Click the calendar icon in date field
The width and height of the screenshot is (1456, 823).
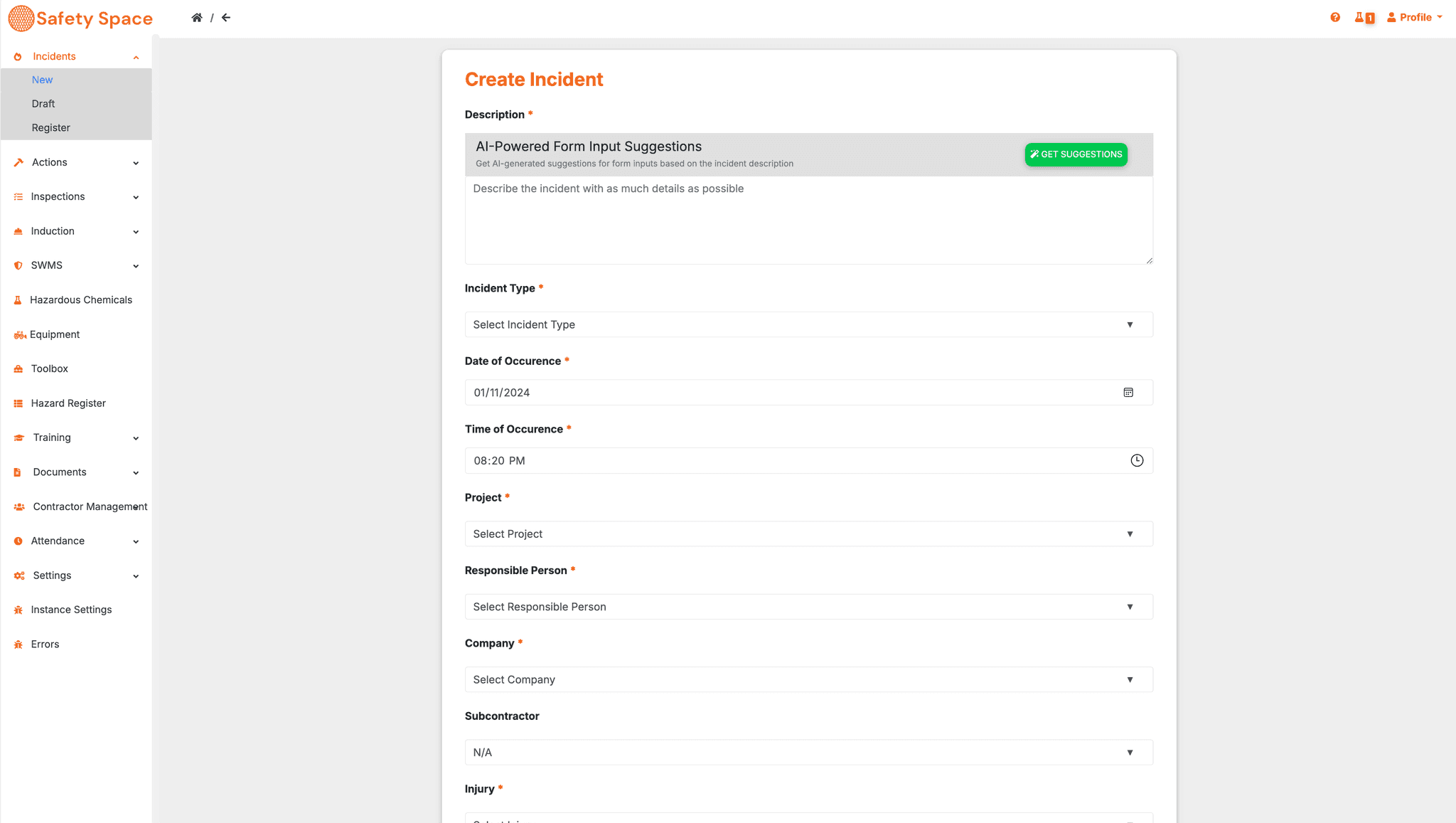point(1128,393)
